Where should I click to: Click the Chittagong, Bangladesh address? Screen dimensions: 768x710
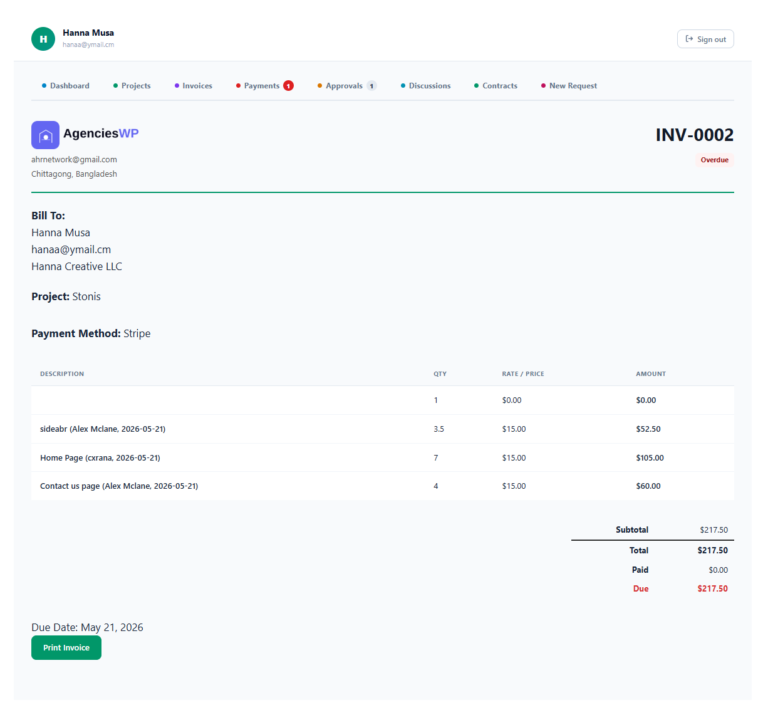pyautogui.click(x=74, y=174)
